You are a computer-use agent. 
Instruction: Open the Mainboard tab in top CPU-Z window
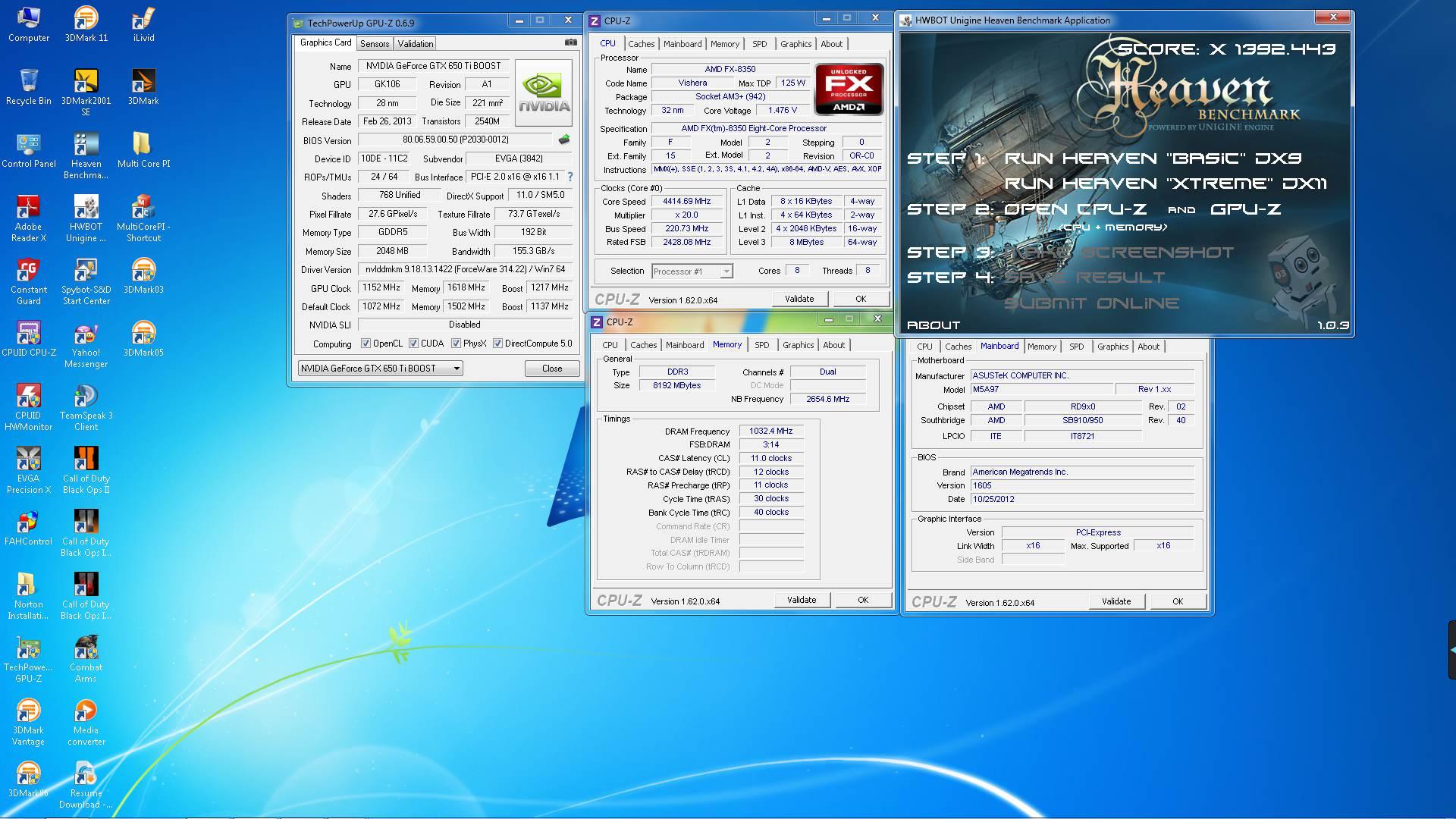click(682, 44)
